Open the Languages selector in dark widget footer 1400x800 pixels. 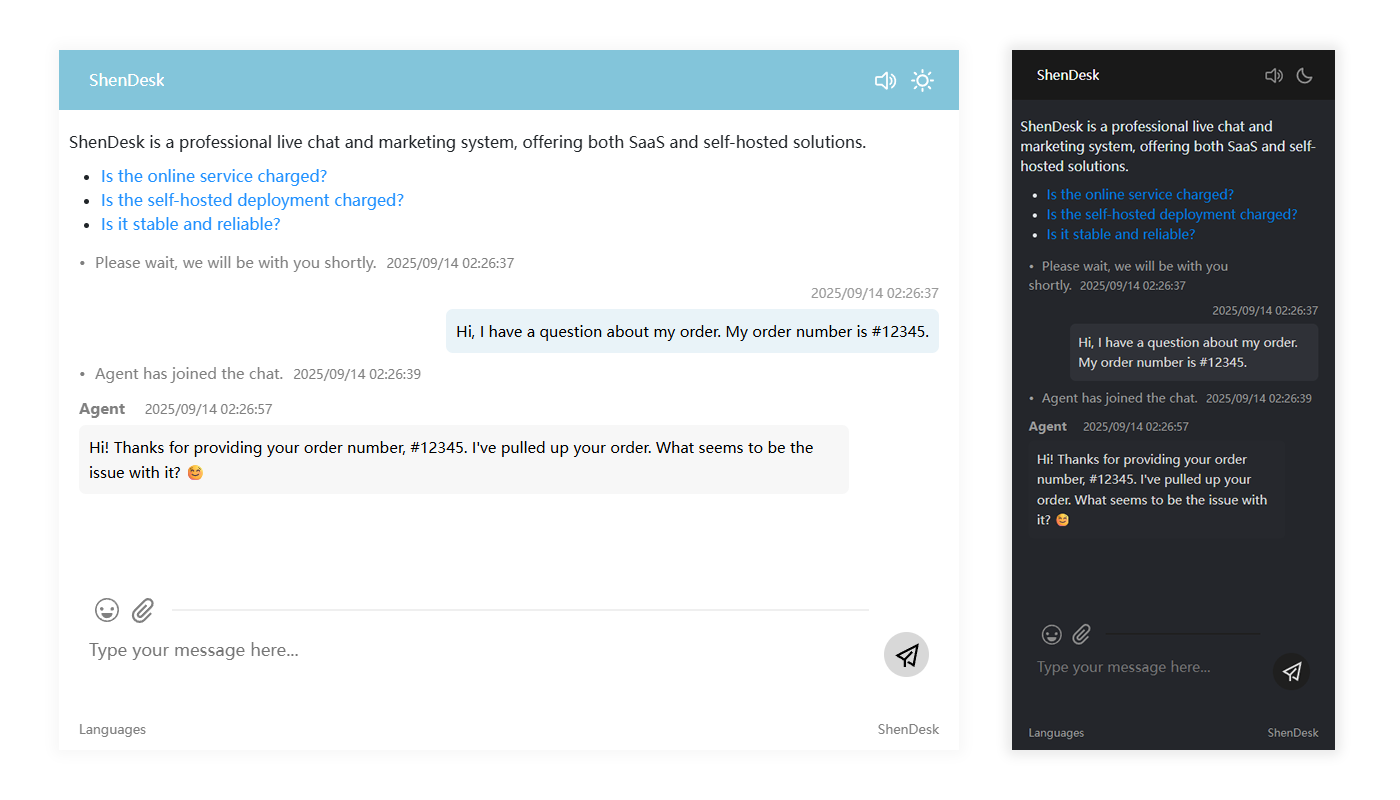click(x=1056, y=732)
